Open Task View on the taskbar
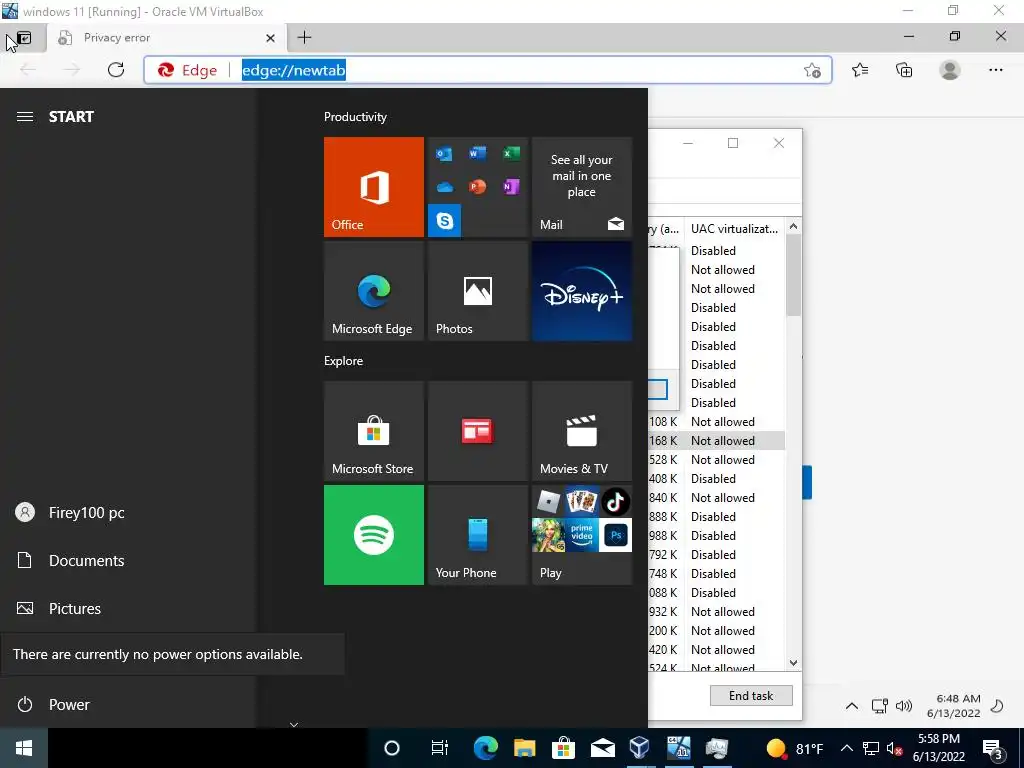Viewport: 1024px width, 768px height. click(x=440, y=748)
